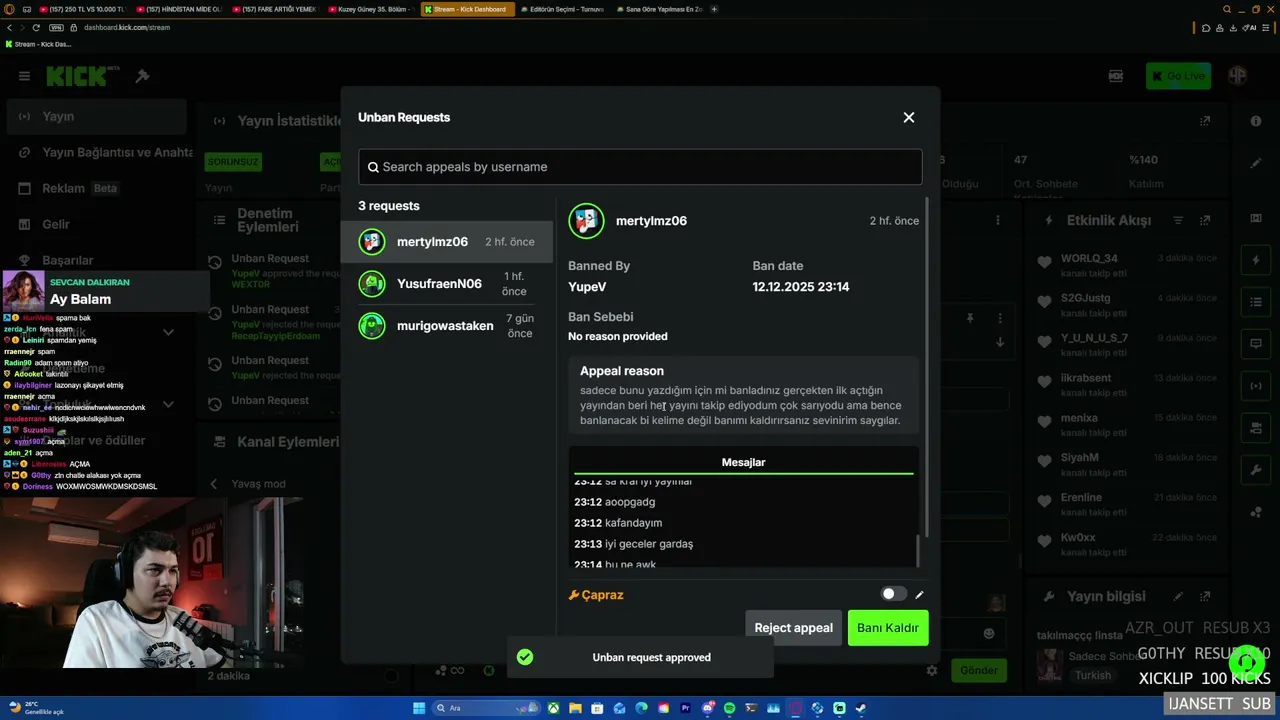The image size is (1280, 720).
Task: Toggle the hamburger navigation menu
Action: pos(24,76)
